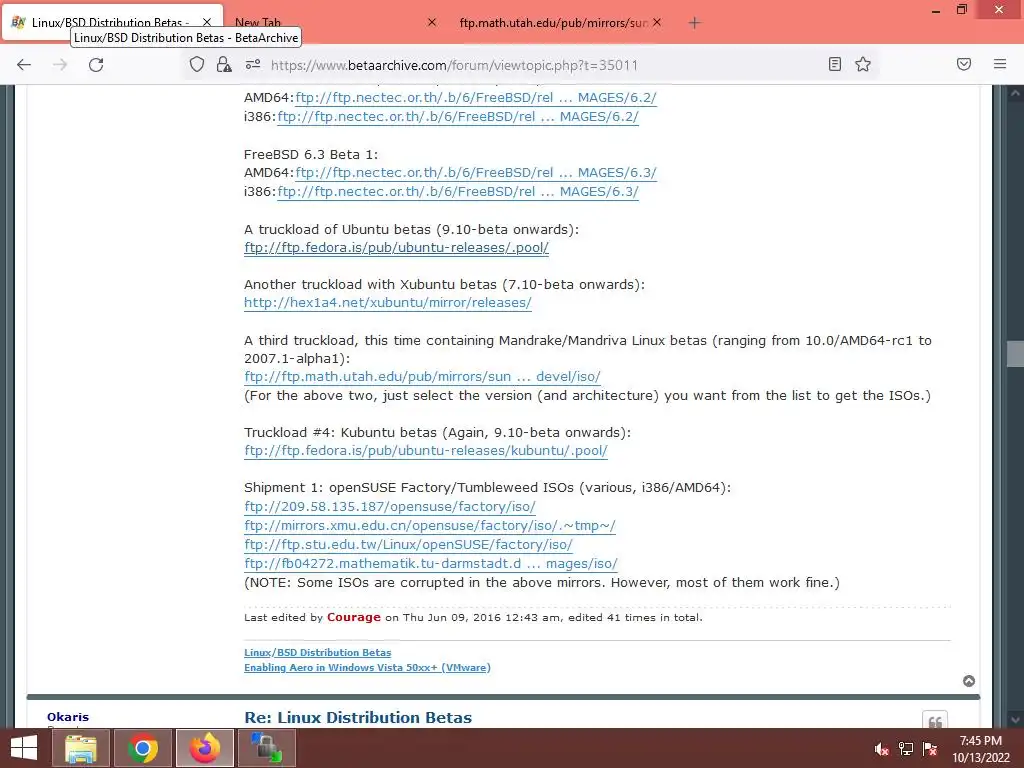Open 209.58.135.187 opensuse factory link

390,506
